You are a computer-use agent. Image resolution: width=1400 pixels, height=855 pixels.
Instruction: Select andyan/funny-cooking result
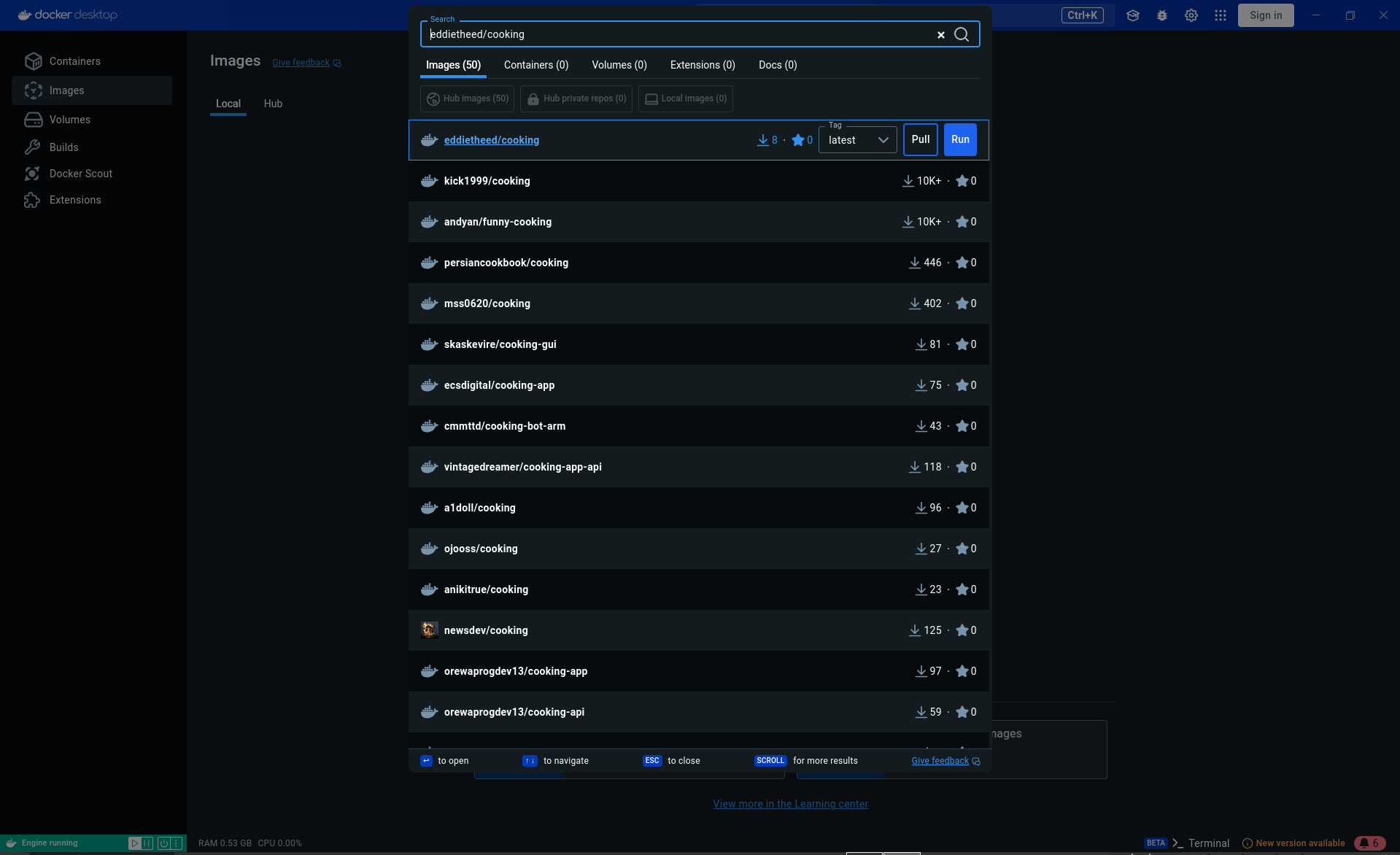(699, 222)
